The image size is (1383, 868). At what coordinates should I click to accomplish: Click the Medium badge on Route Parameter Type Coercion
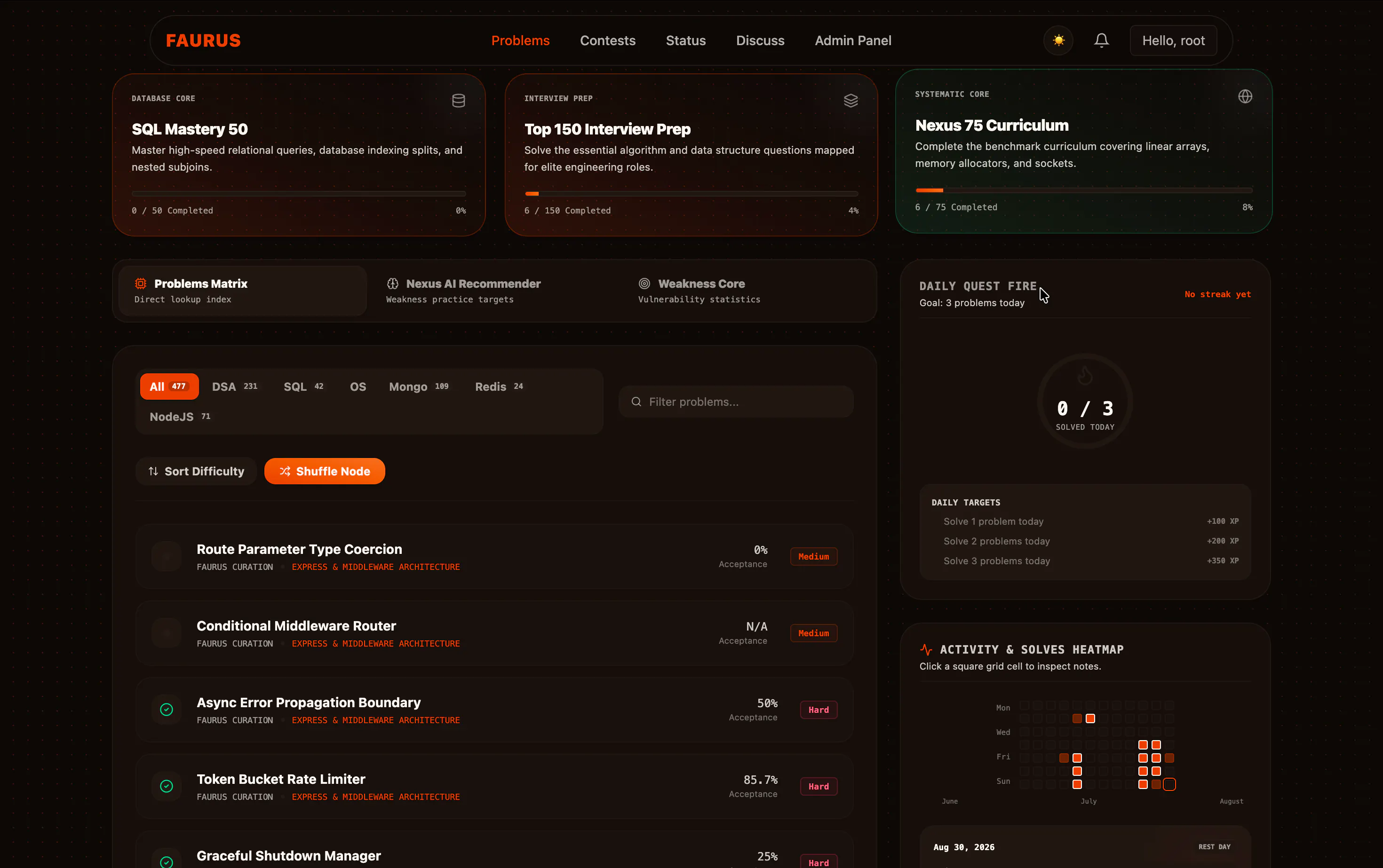coord(813,557)
